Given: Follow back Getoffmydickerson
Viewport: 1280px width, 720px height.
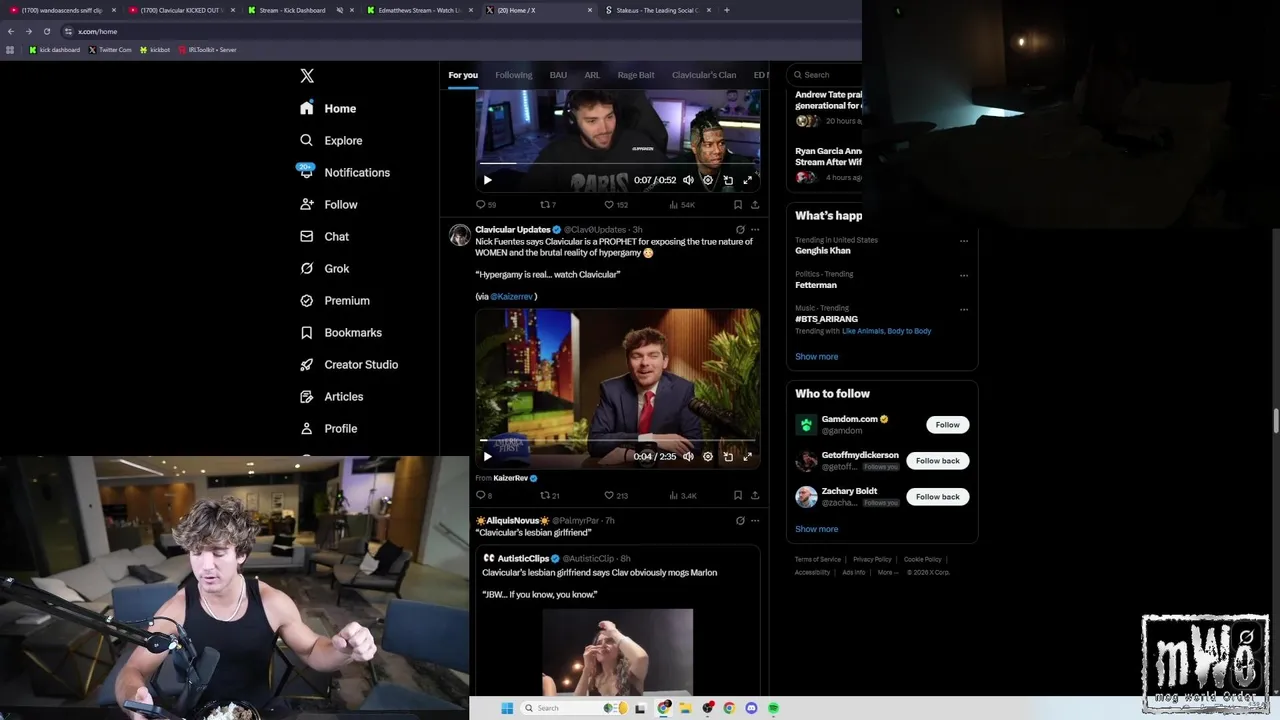Looking at the screenshot, I should coord(937,461).
